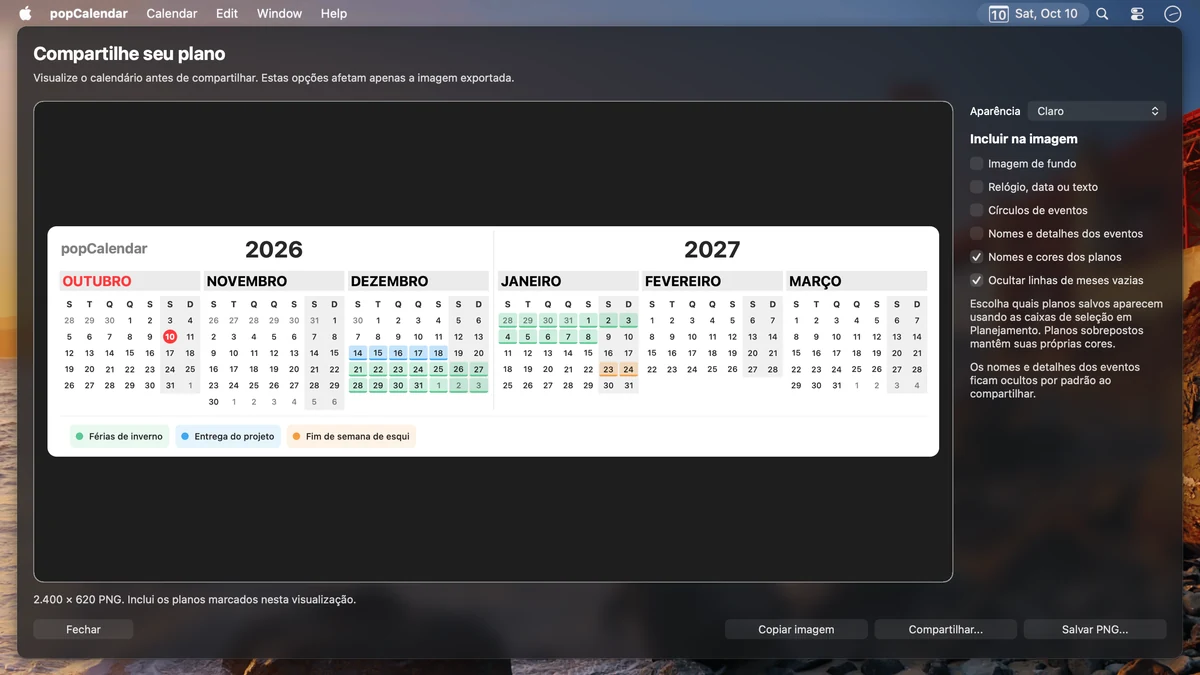Click the JANEIRO month header

click(531, 282)
